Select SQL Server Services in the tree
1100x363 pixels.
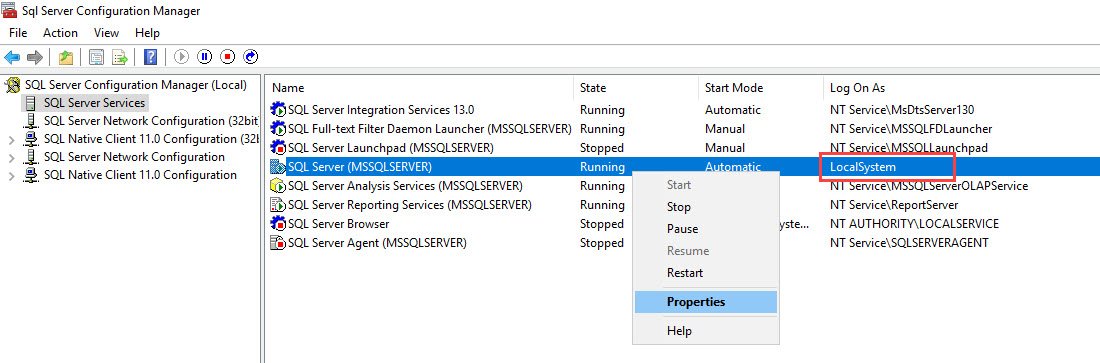click(94, 103)
